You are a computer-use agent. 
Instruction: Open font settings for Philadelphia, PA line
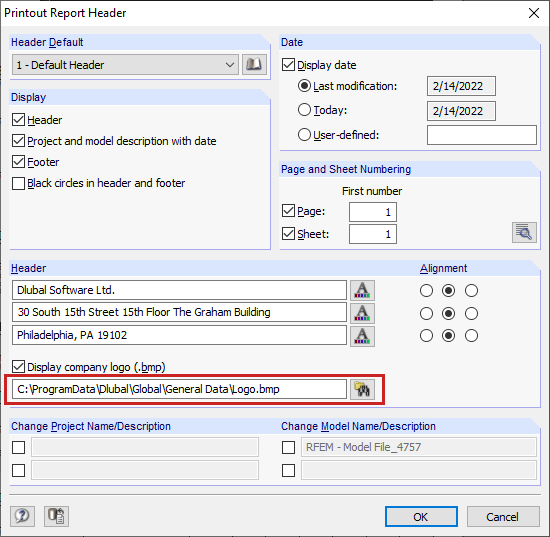tap(362, 336)
